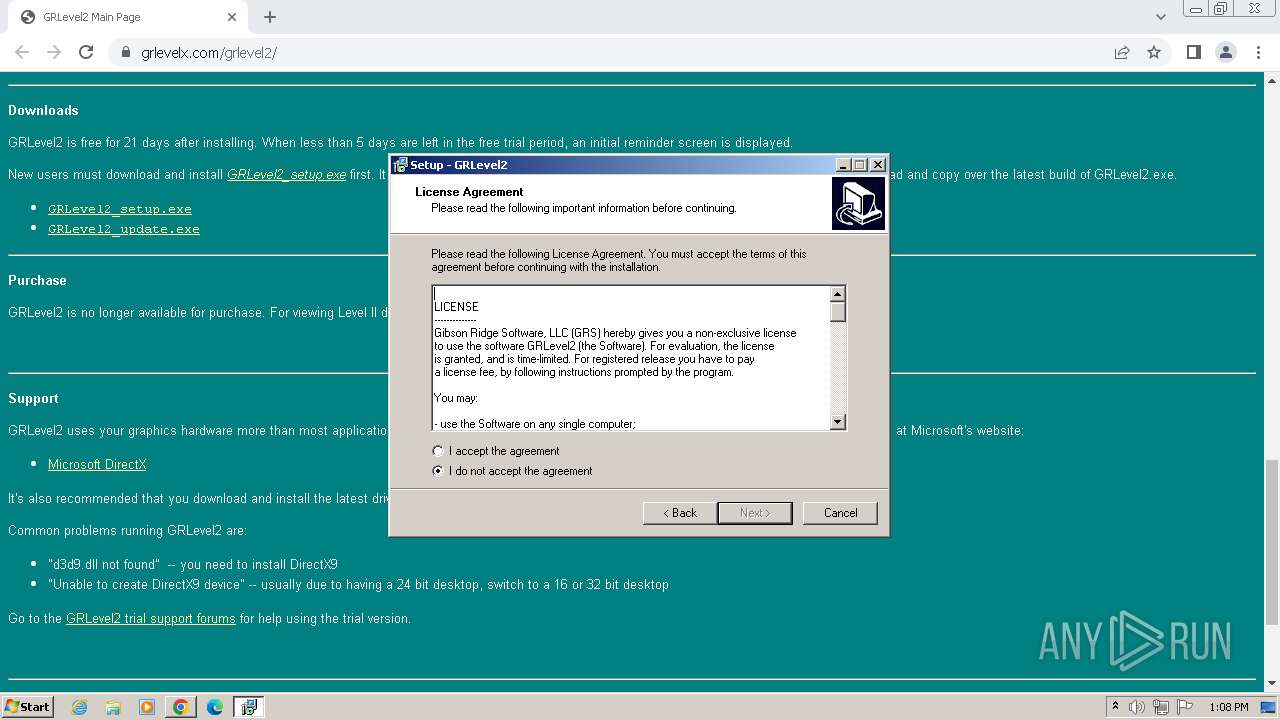Viewport: 1280px width, 720px height.
Task: Open the Chrome profile menu
Action: (x=1226, y=52)
